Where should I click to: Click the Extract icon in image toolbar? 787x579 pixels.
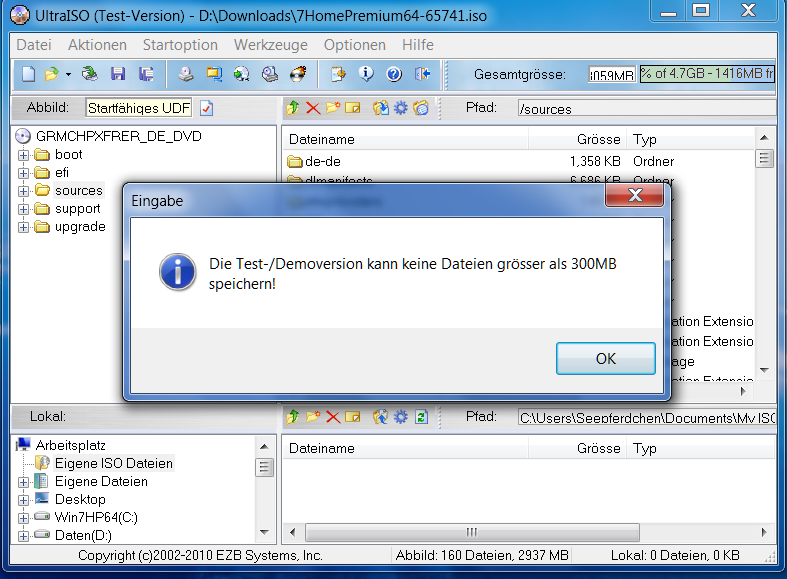(x=380, y=107)
